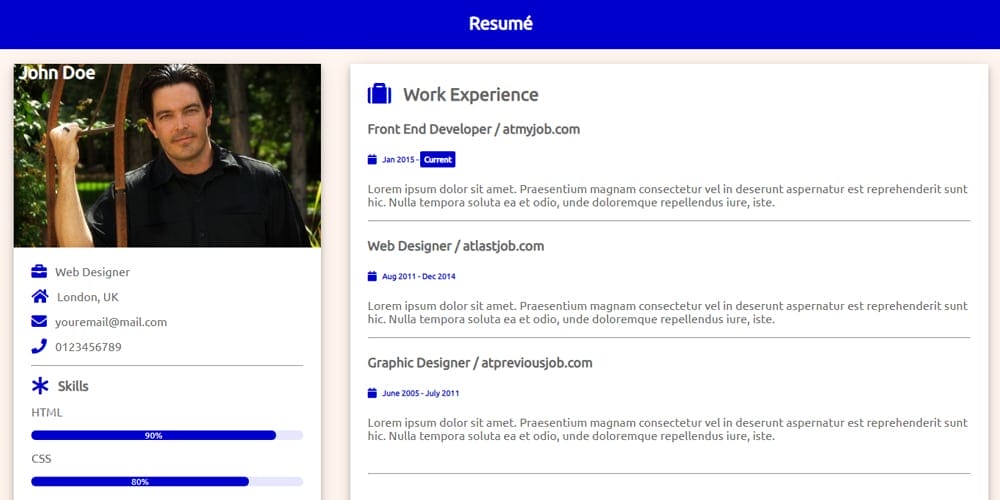Click the suitcase icon beside Work Experience
Image resolution: width=1000 pixels, height=500 pixels.
tap(380, 94)
